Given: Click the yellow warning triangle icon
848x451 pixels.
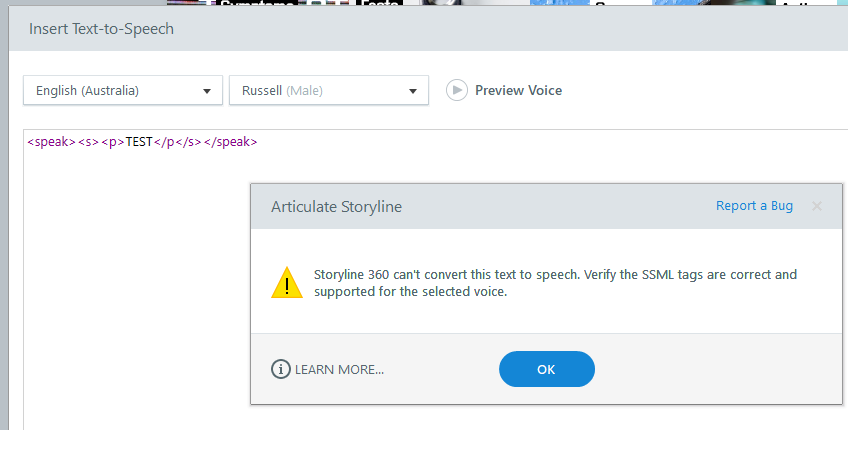Looking at the screenshot, I should 287,283.
